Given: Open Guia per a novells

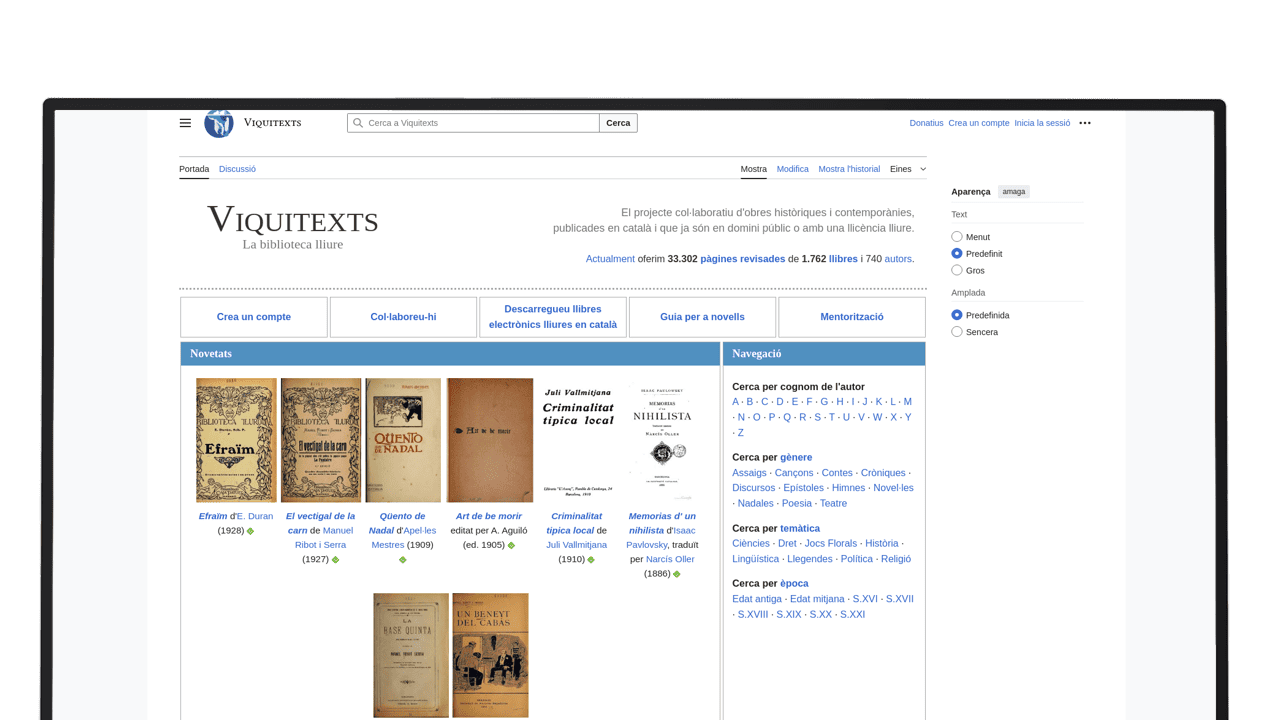Looking at the screenshot, I should (x=702, y=317).
